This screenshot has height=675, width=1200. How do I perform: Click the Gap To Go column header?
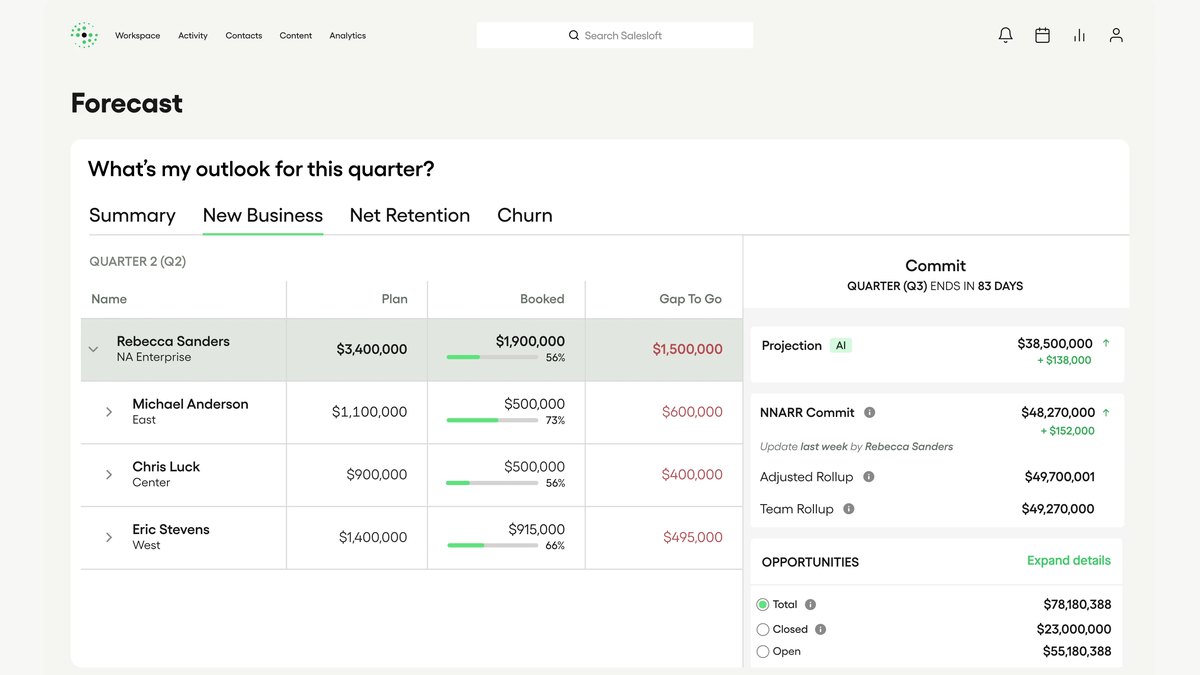pos(690,299)
